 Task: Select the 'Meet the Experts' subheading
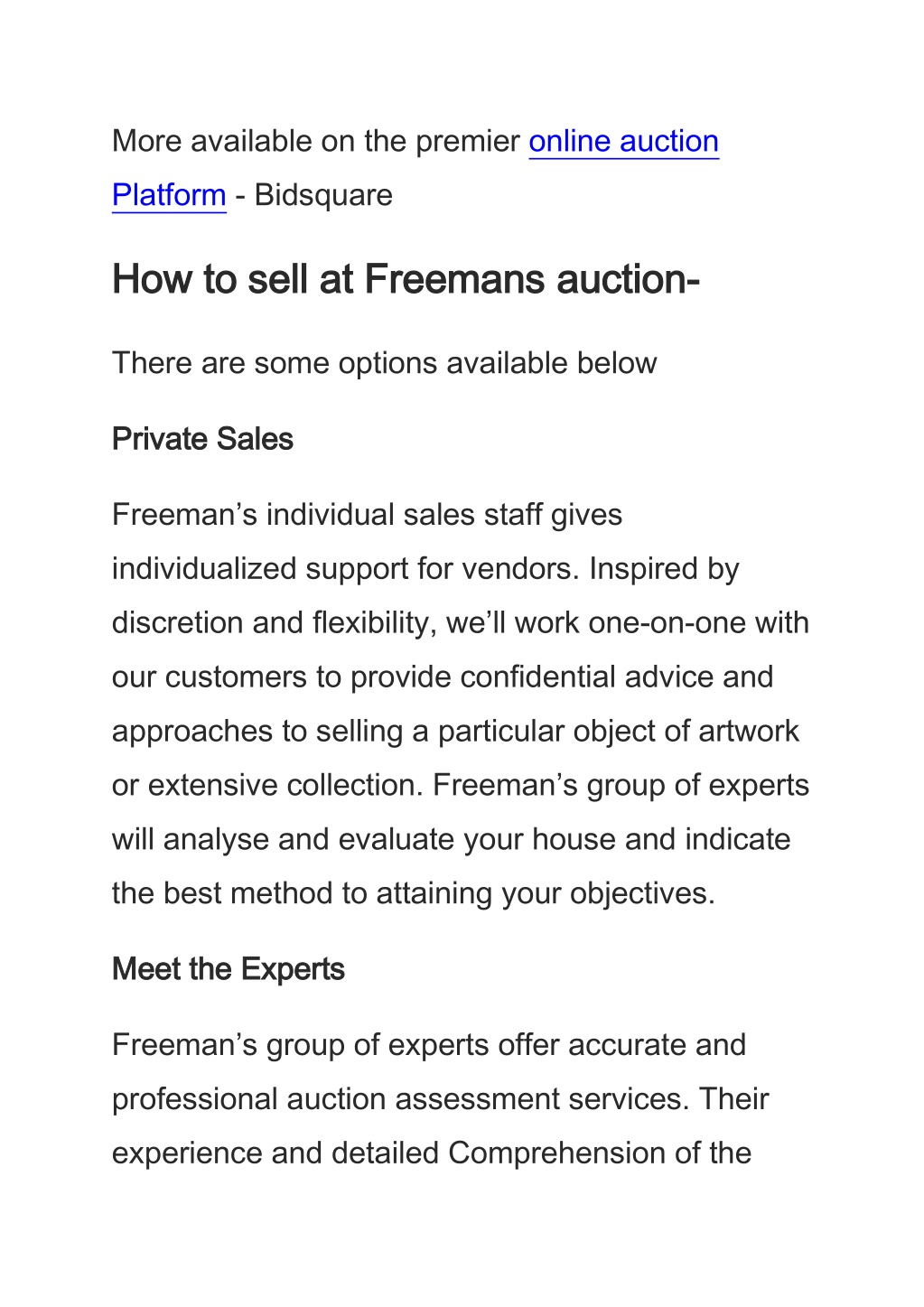(228, 969)
